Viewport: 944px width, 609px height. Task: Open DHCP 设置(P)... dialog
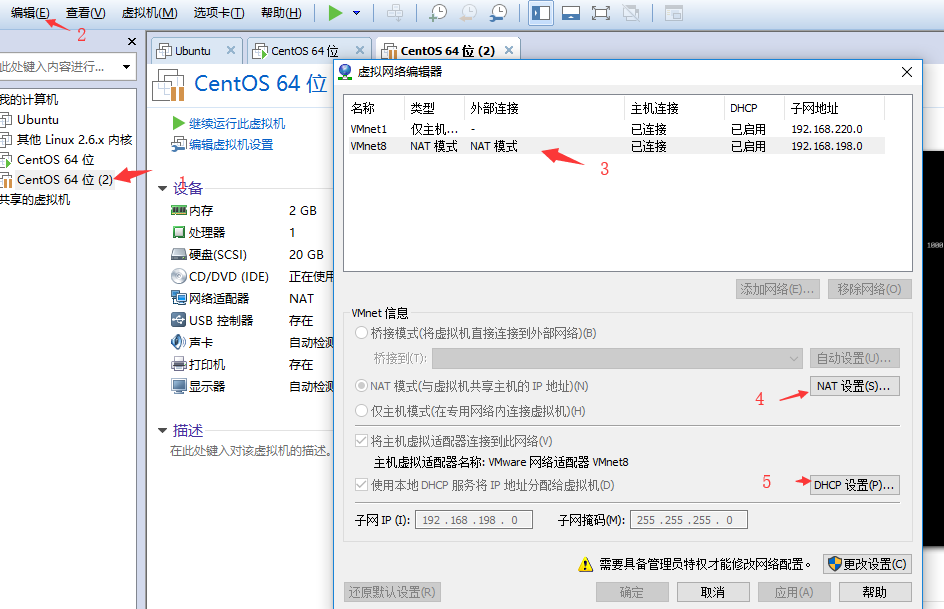854,485
